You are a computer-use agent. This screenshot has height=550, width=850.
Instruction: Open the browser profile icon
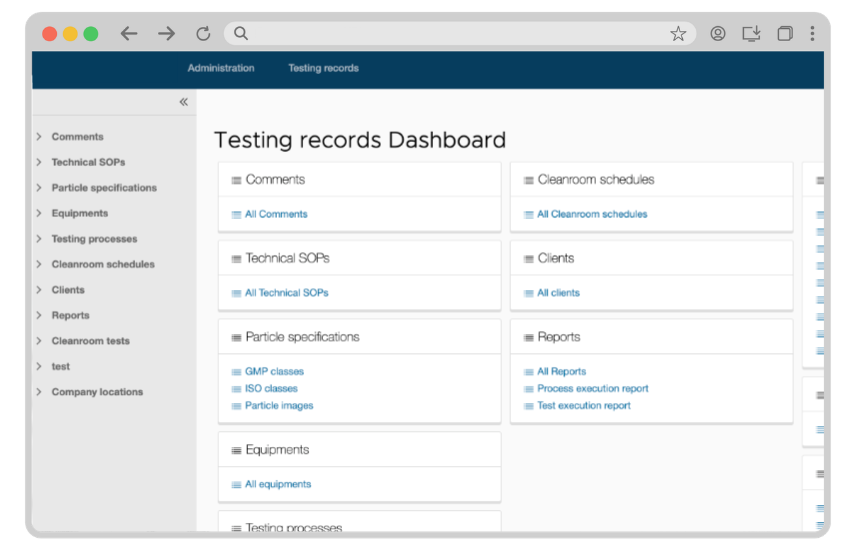click(718, 34)
